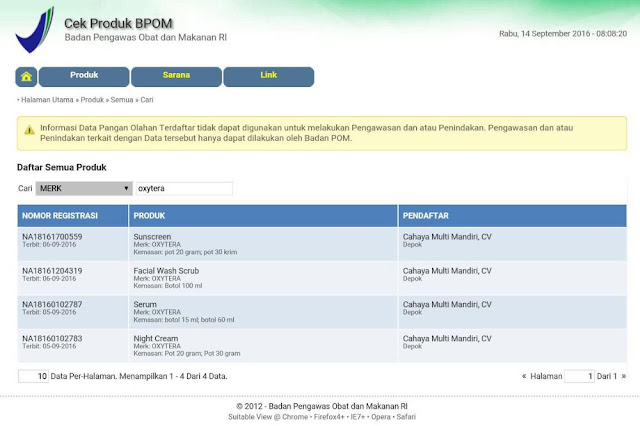
Task: Click the NOMOR REGISTRASI column header
Action: click(x=73, y=216)
